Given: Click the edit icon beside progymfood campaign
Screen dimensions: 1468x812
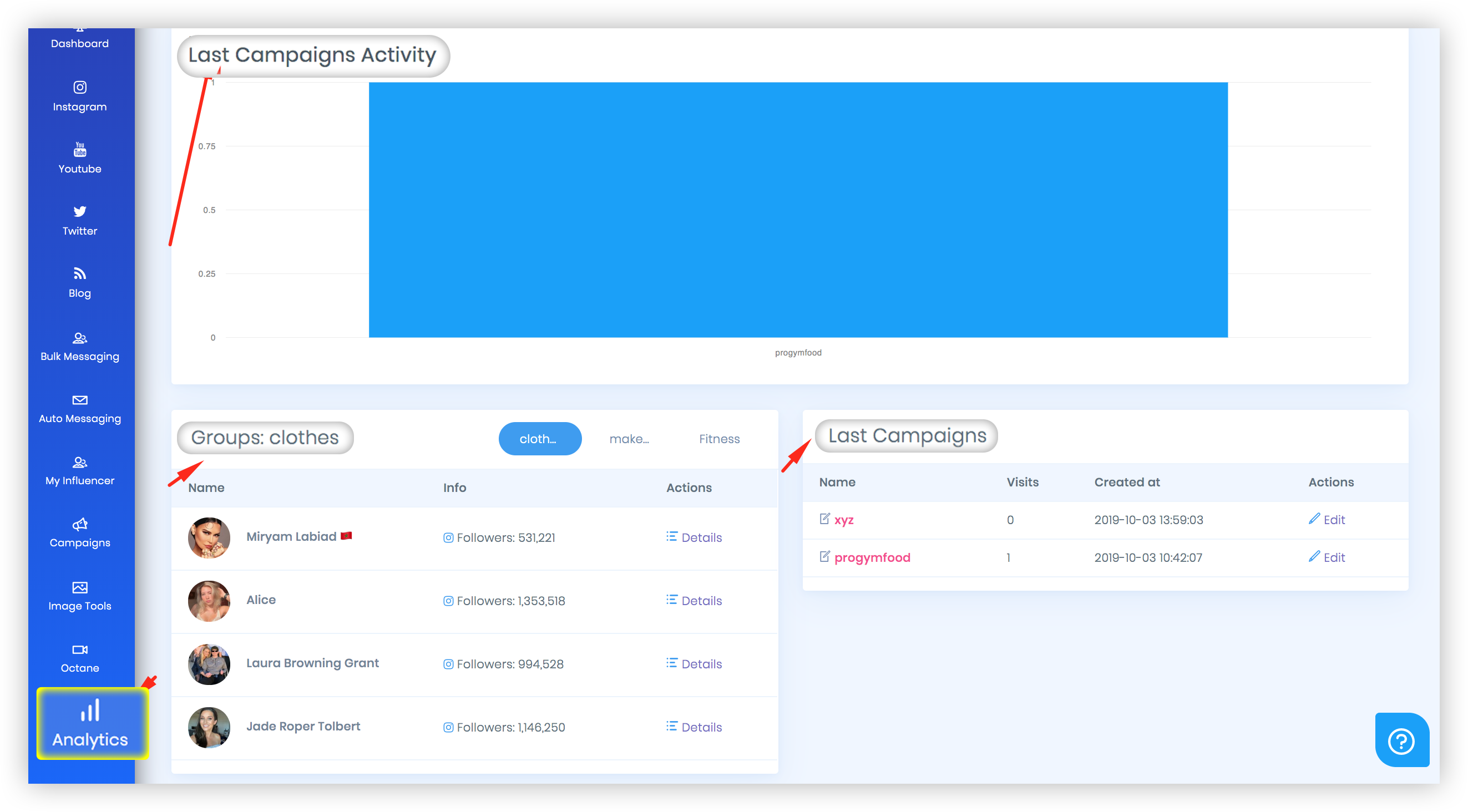Looking at the screenshot, I should 824,556.
